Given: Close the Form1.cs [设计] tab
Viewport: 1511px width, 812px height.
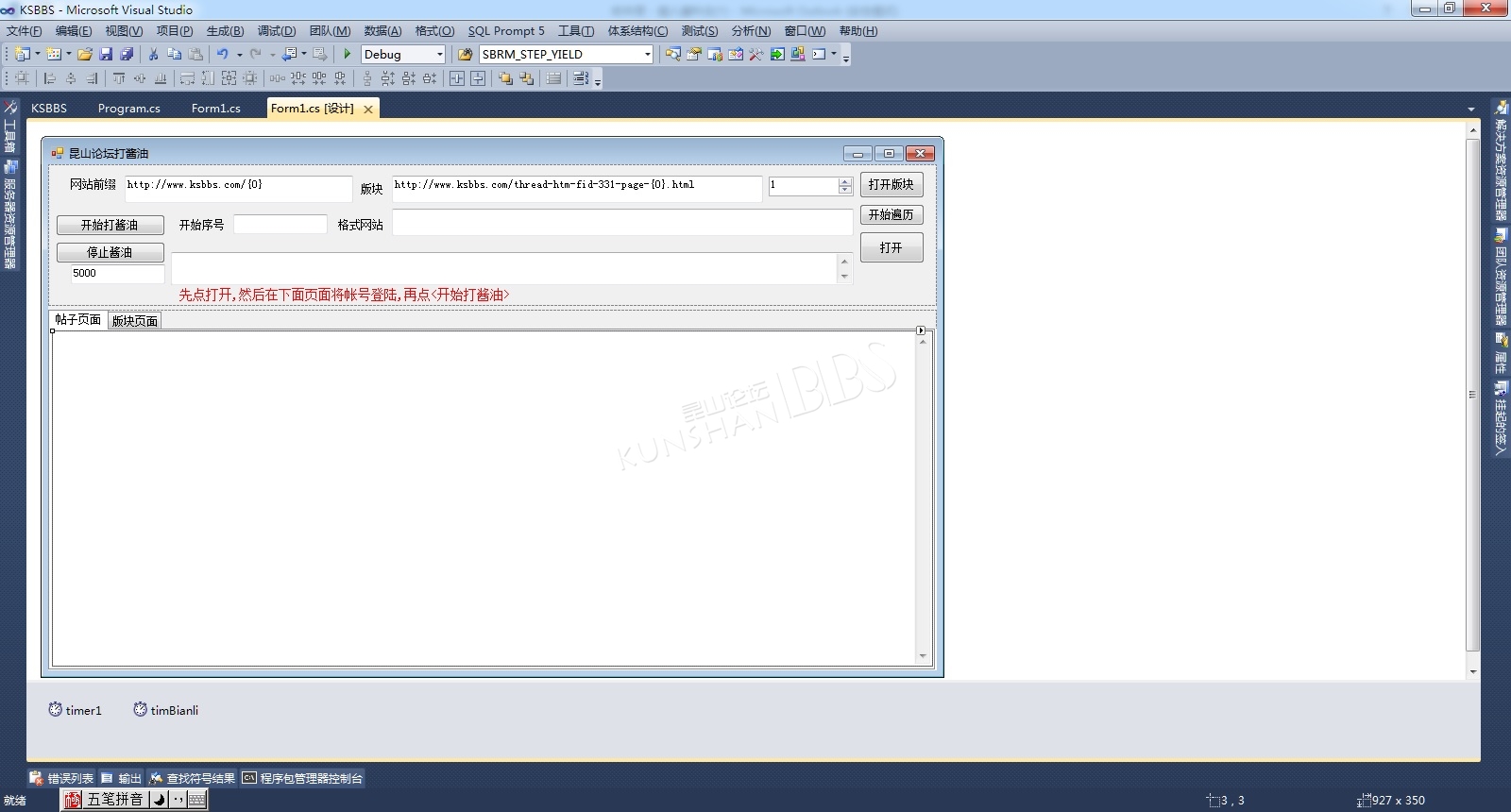Looking at the screenshot, I should point(368,110).
